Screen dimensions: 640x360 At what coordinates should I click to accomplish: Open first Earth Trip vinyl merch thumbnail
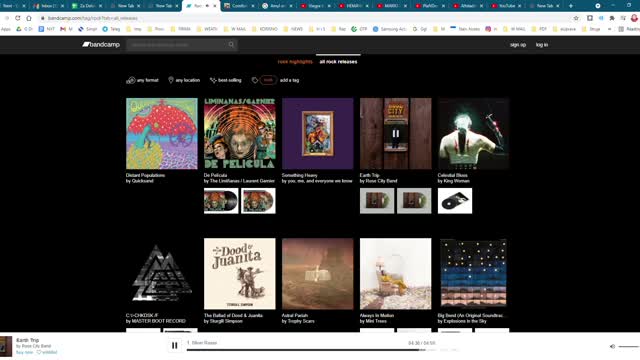pos(377,201)
